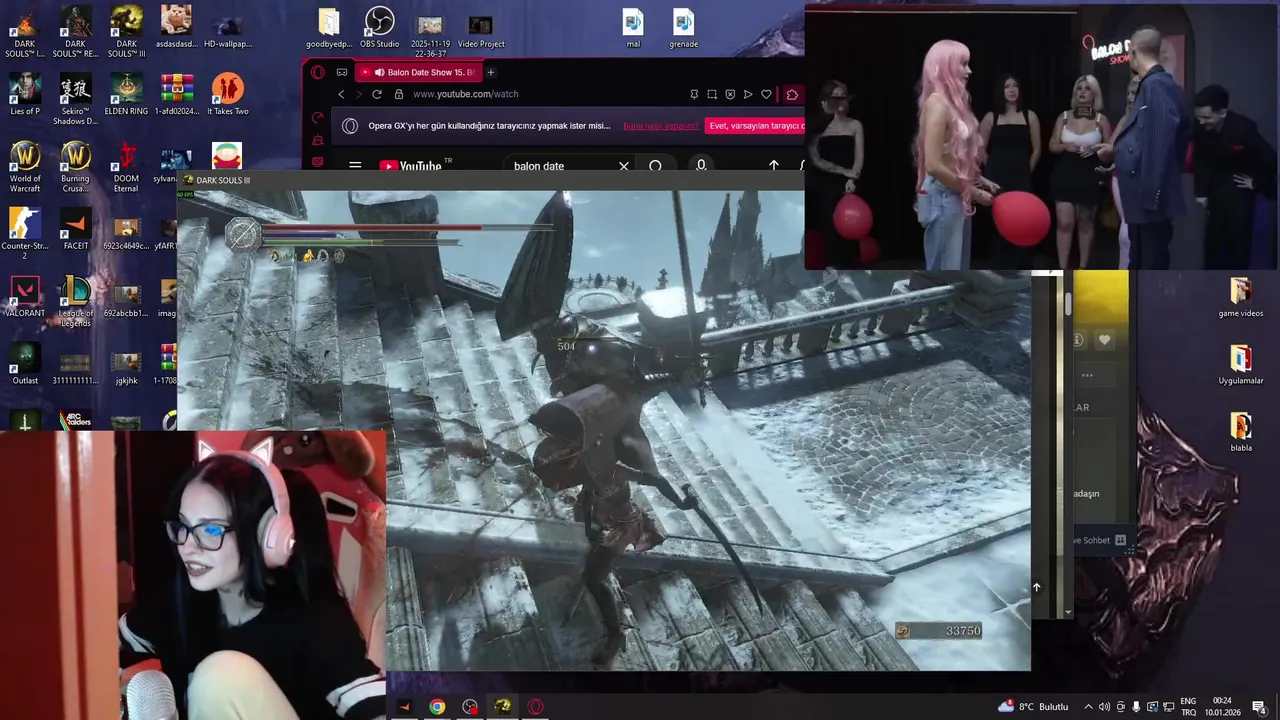Click the heart bookmark icon in address bar

[x=766, y=94]
